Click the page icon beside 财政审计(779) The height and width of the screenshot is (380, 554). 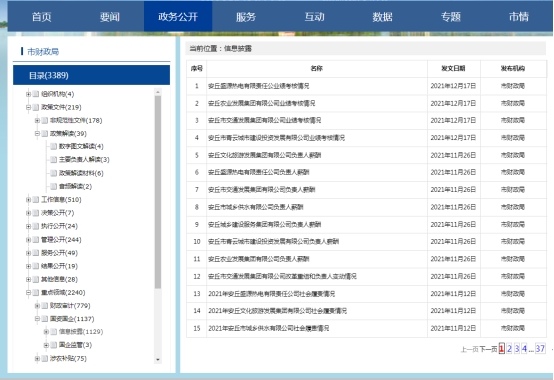pos(45,305)
